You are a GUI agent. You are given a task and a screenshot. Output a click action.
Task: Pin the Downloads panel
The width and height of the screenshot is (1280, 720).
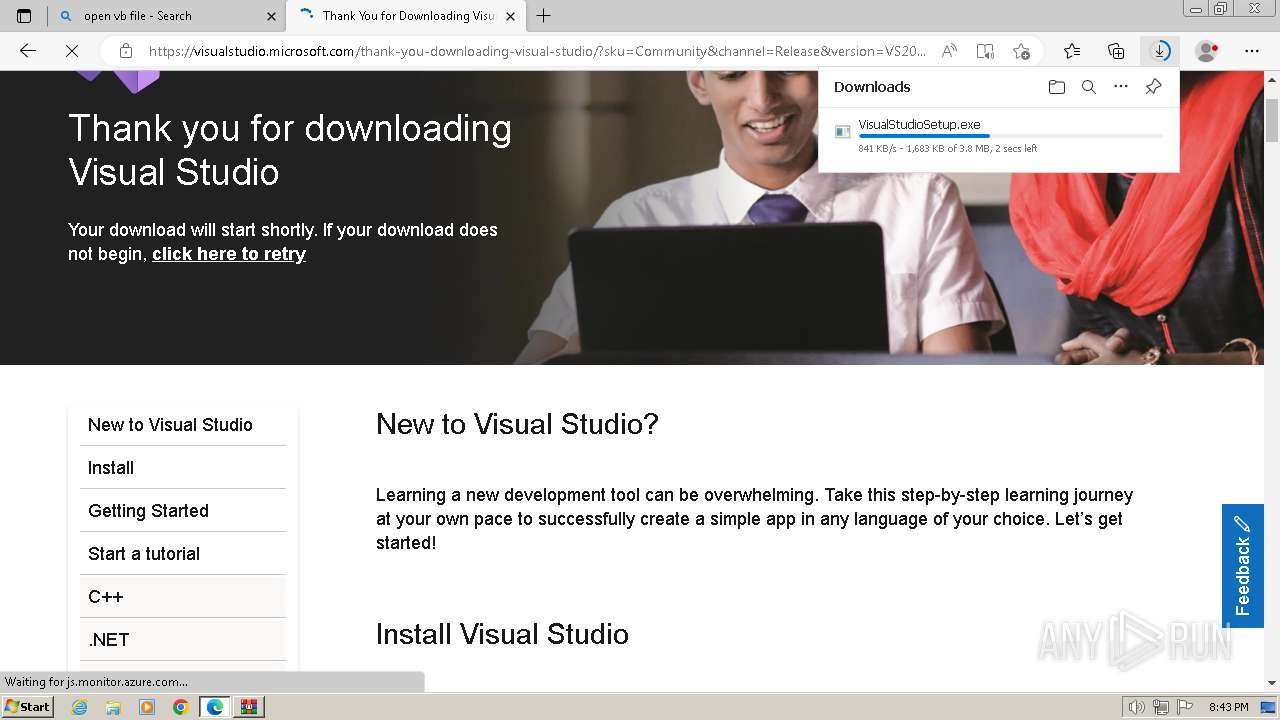pyautogui.click(x=1153, y=87)
